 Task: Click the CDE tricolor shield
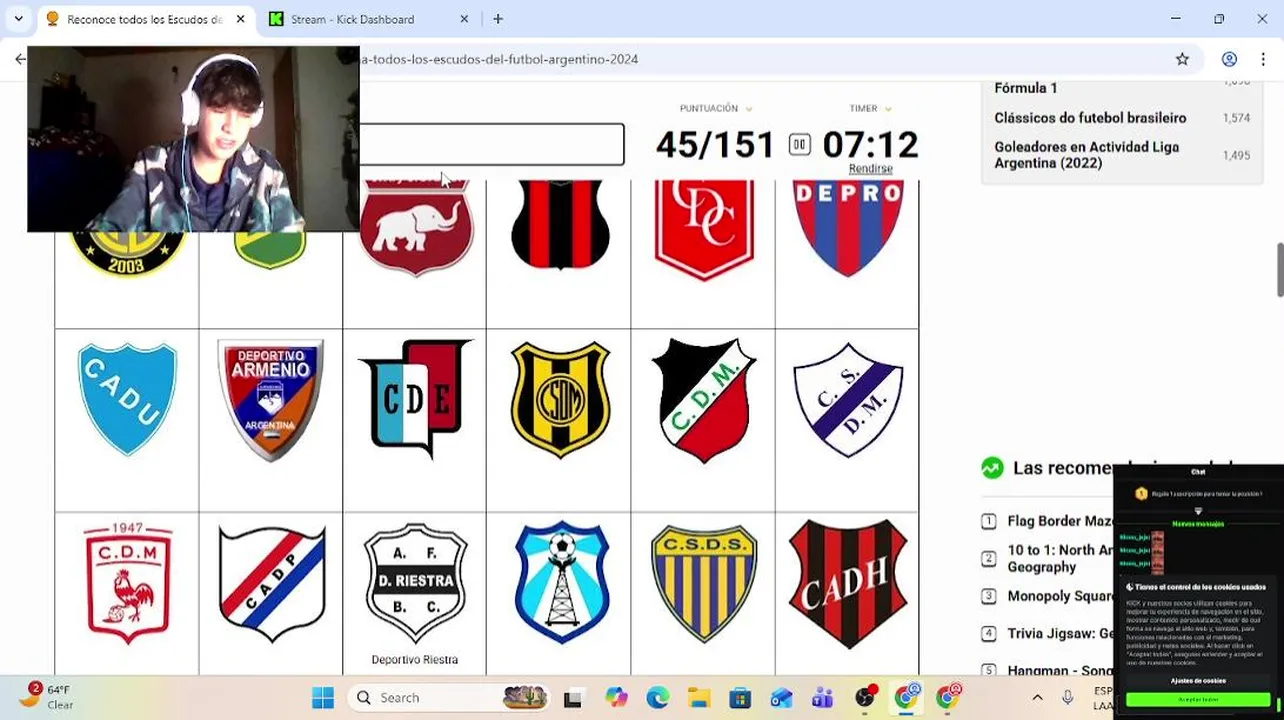tap(415, 399)
